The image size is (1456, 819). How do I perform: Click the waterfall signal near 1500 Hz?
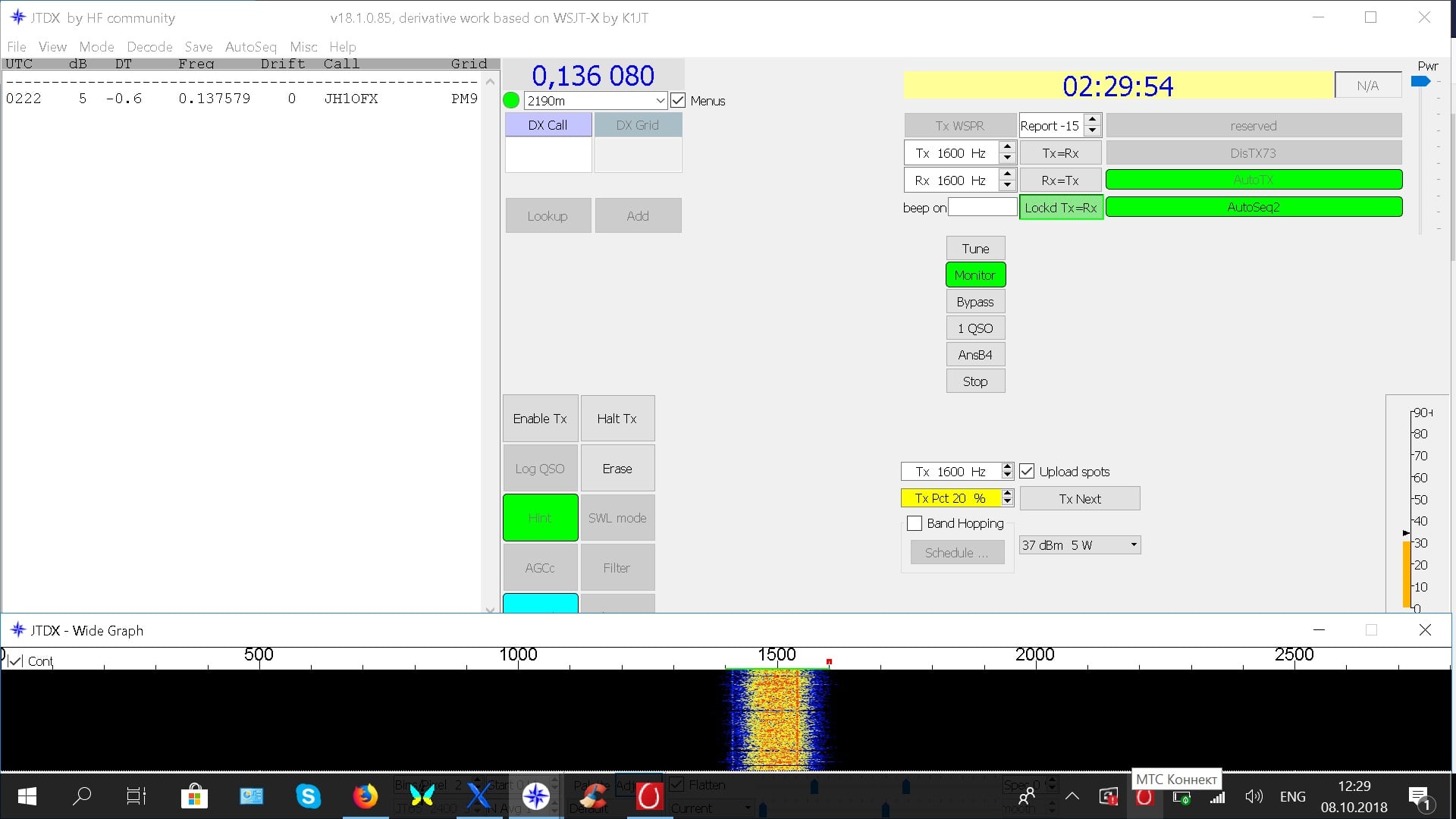[x=777, y=719]
